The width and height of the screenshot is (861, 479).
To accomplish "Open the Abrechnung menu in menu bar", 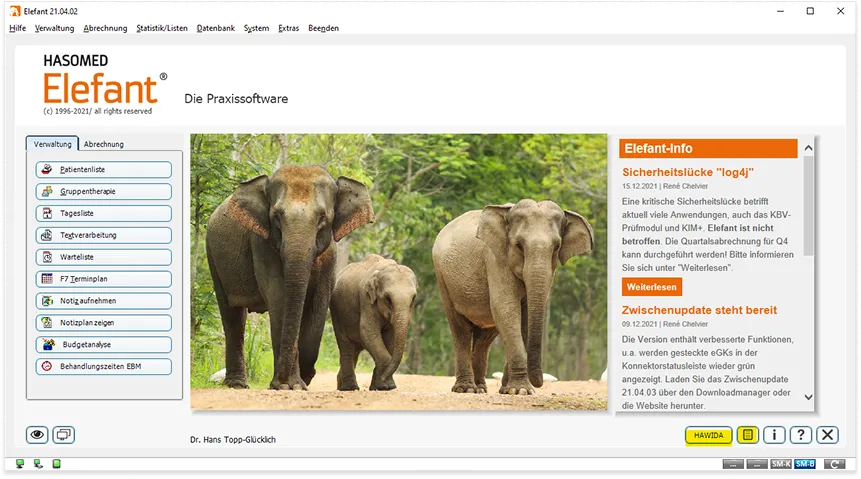I will click(105, 28).
